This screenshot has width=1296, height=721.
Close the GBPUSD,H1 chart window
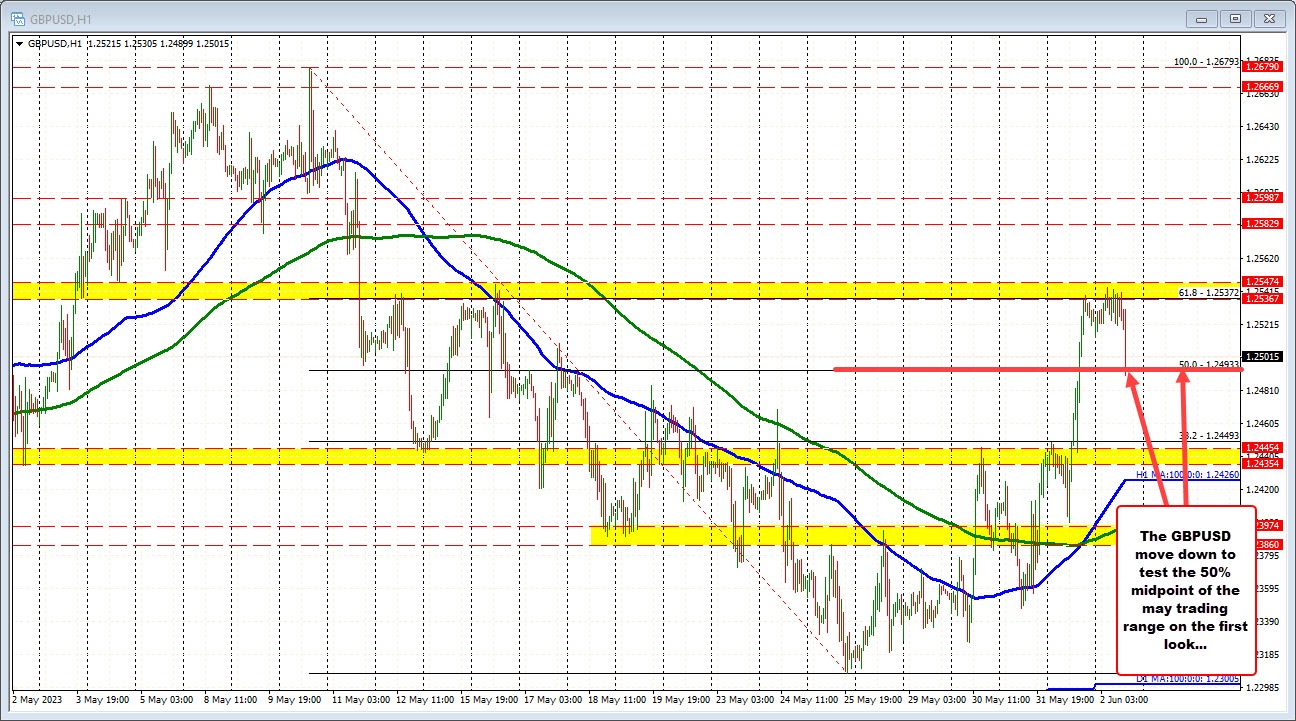click(x=1270, y=18)
